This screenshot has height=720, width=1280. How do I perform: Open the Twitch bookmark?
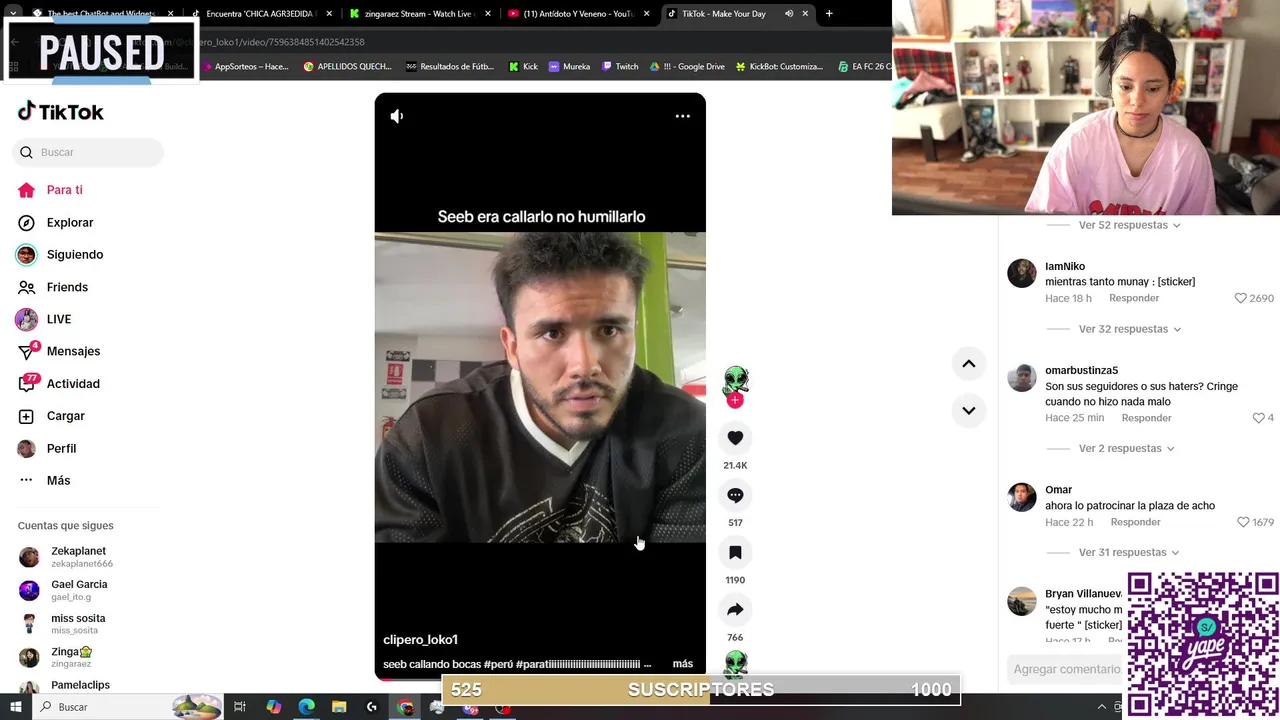(620, 66)
